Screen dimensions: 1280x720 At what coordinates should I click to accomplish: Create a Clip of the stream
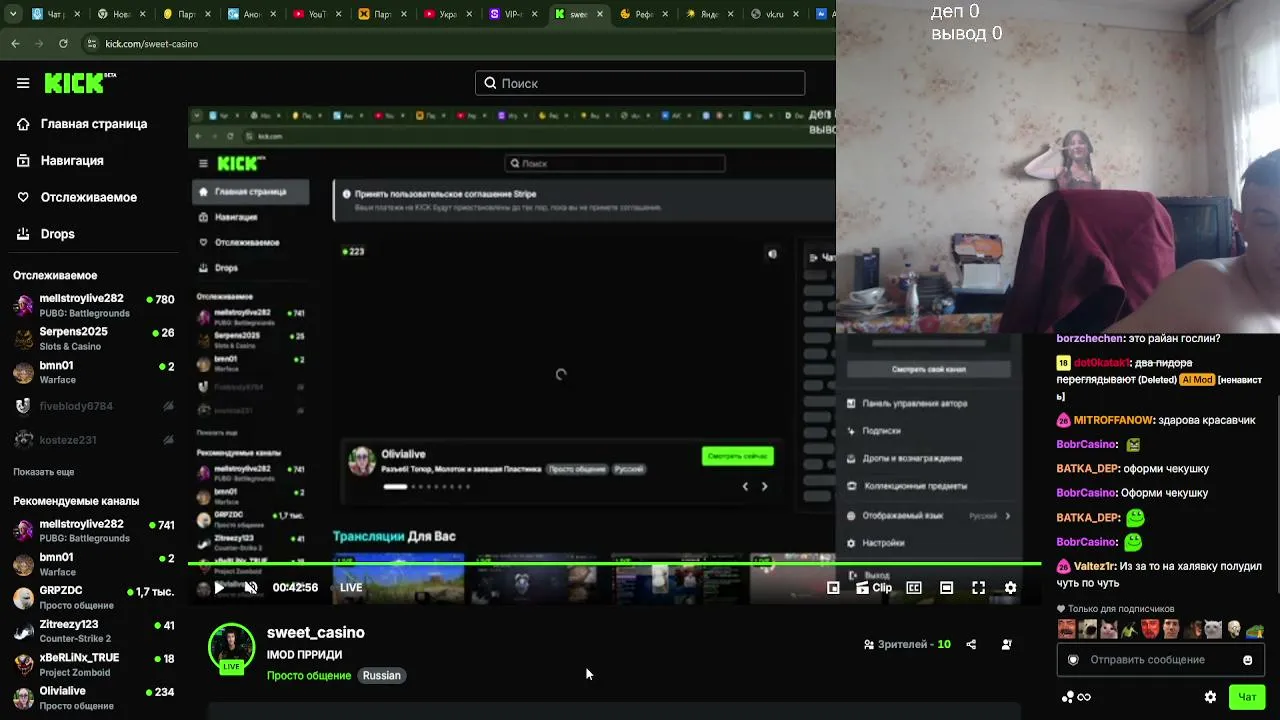[x=874, y=588]
